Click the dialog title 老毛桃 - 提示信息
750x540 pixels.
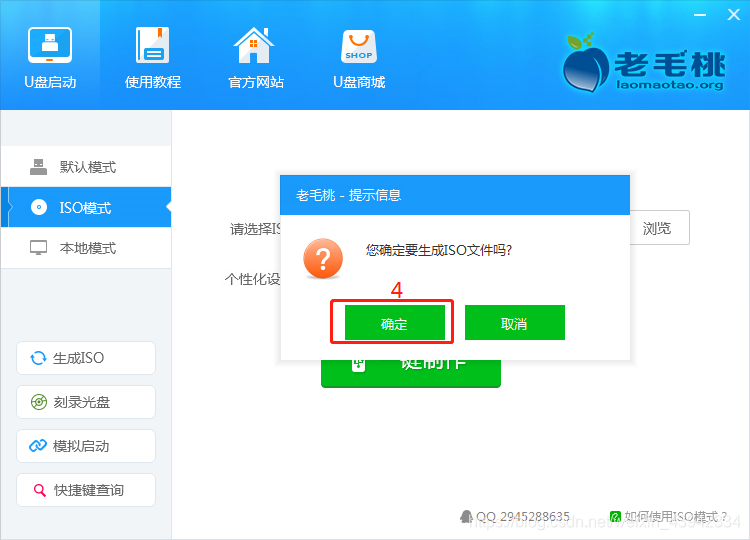[349, 195]
